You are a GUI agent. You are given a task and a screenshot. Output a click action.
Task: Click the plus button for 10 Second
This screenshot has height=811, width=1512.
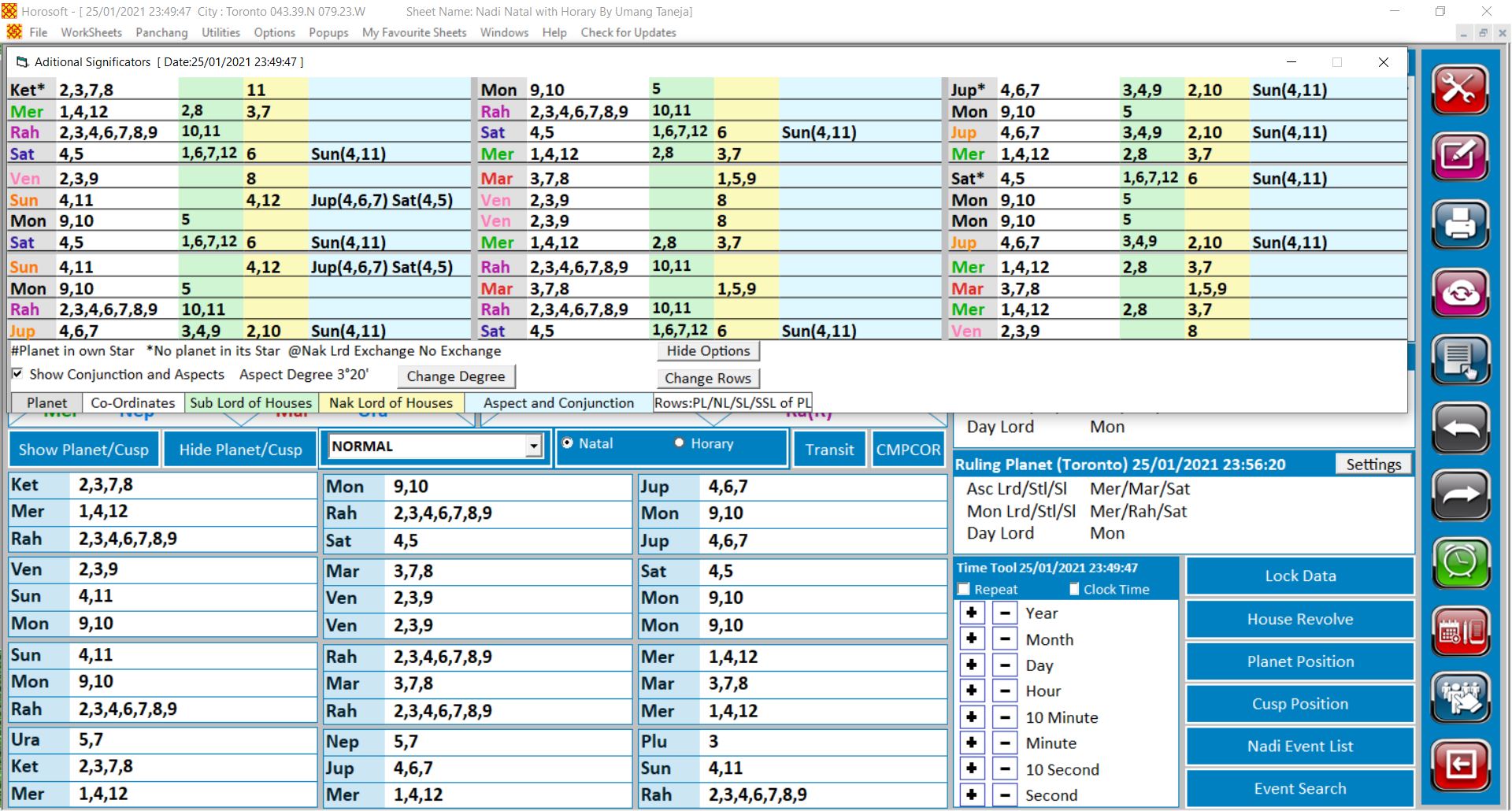pos(972,768)
